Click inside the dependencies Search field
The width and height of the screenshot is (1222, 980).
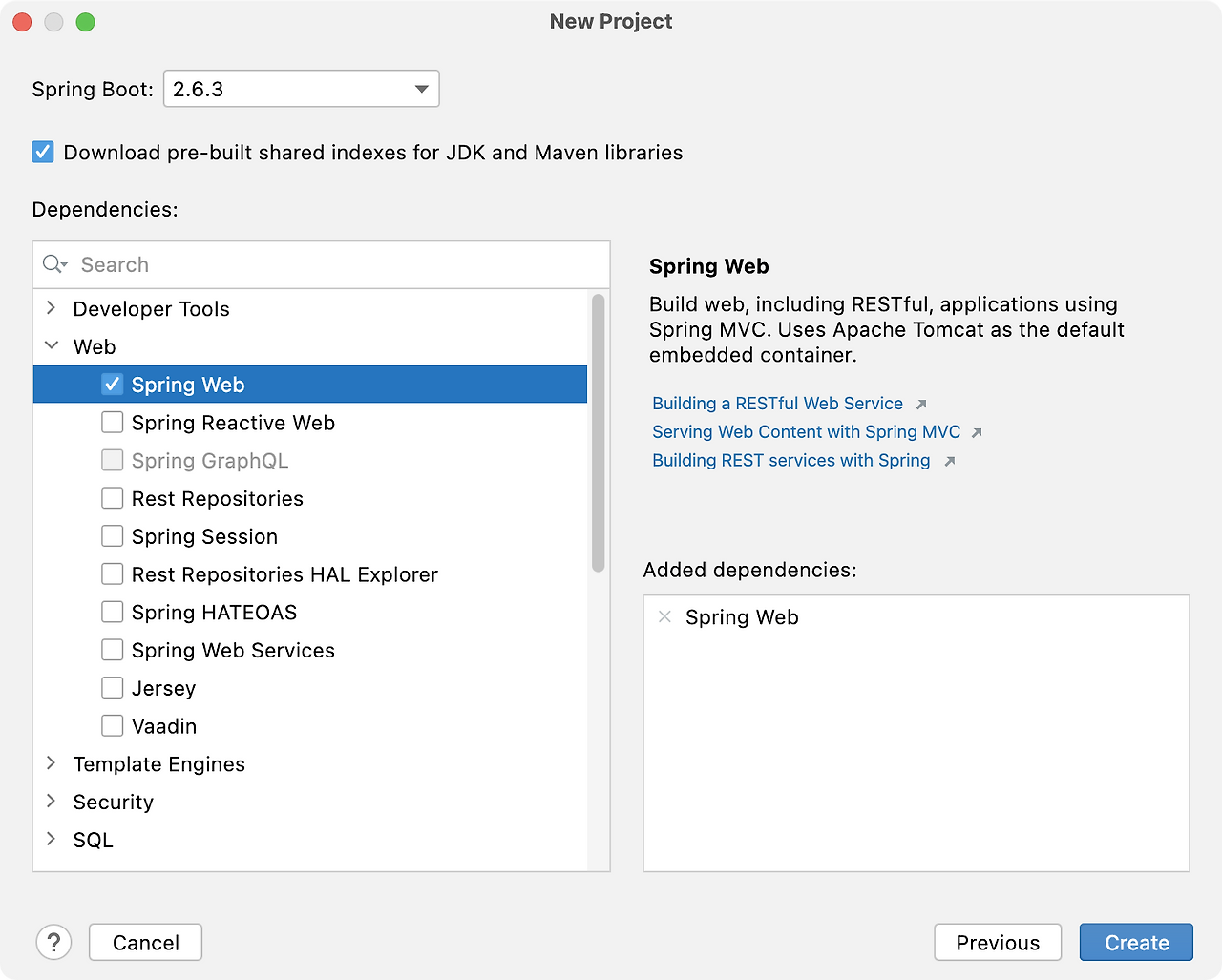pyautogui.click(x=286, y=264)
